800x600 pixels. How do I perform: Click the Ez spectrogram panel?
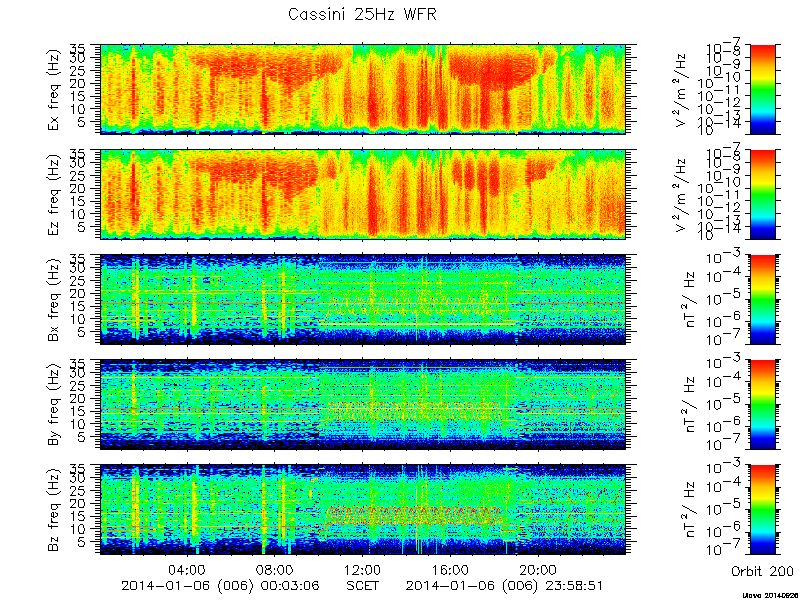pos(363,194)
